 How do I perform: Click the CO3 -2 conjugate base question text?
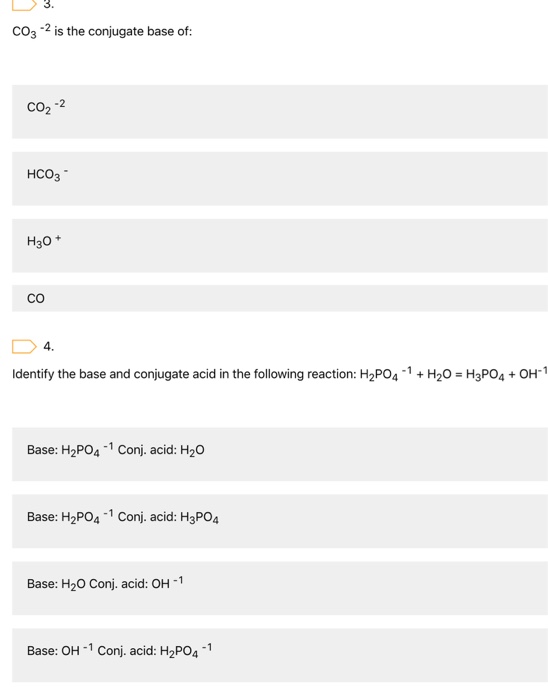coord(102,32)
